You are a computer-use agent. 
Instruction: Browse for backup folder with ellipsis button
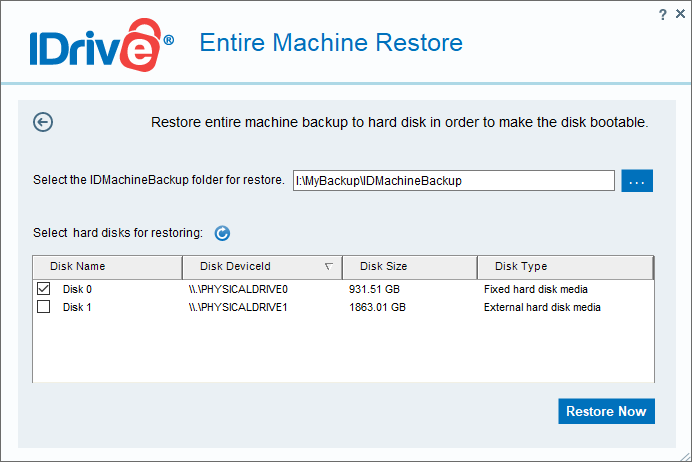(x=637, y=181)
